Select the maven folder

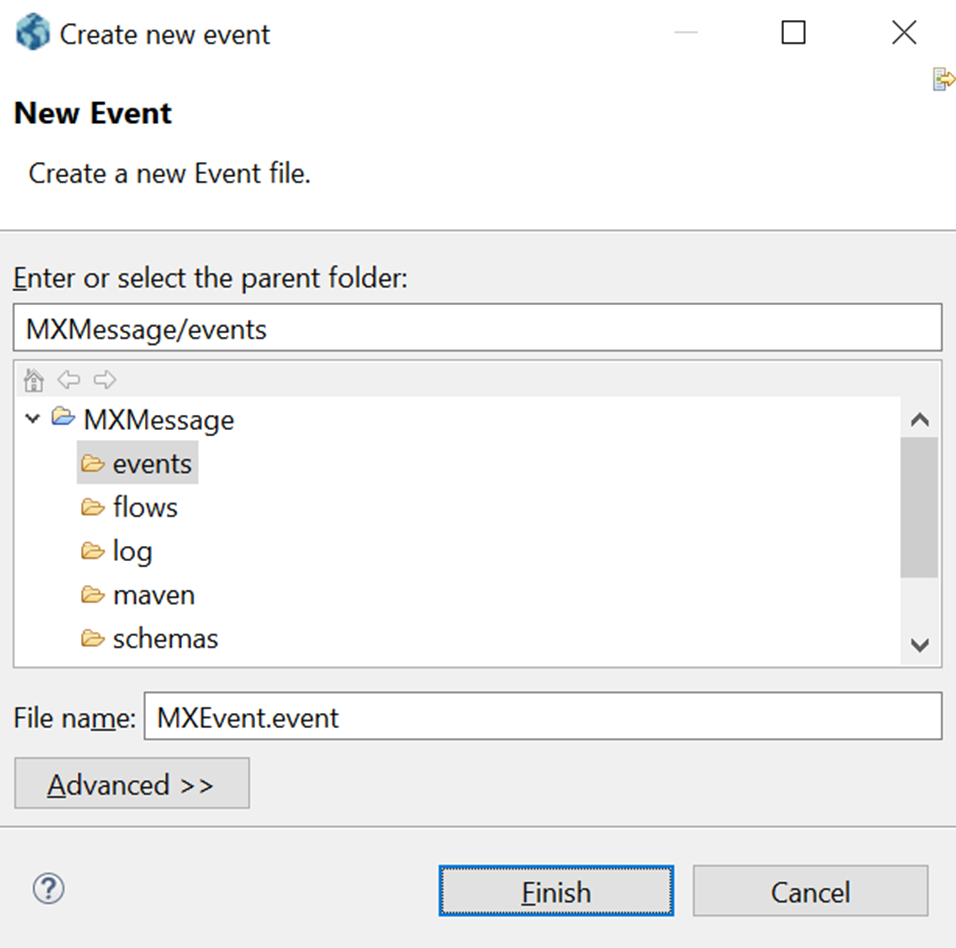click(153, 595)
